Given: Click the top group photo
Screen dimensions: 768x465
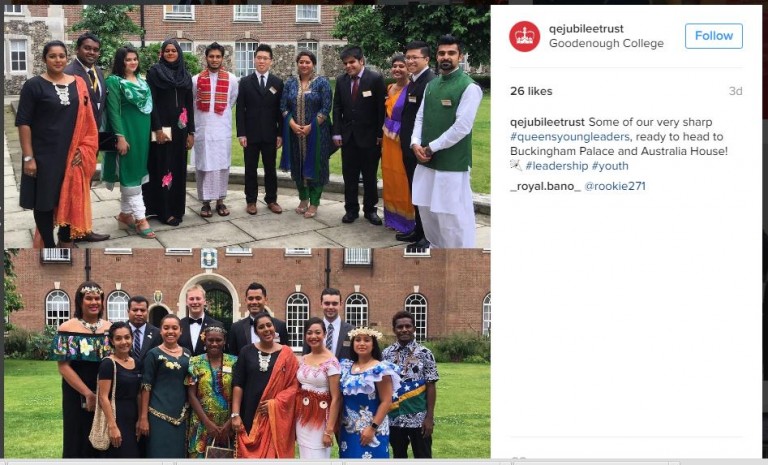Looking at the screenshot, I should 247,126.
